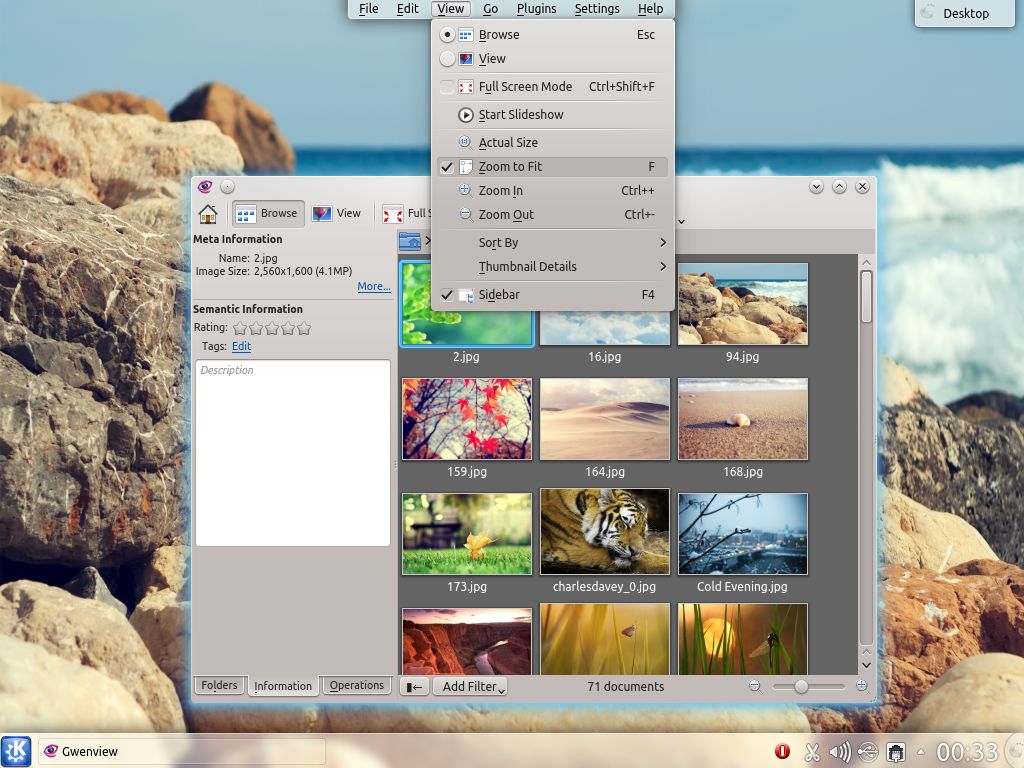Click the zoom in thumbnail magnifier icon

point(861,686)
